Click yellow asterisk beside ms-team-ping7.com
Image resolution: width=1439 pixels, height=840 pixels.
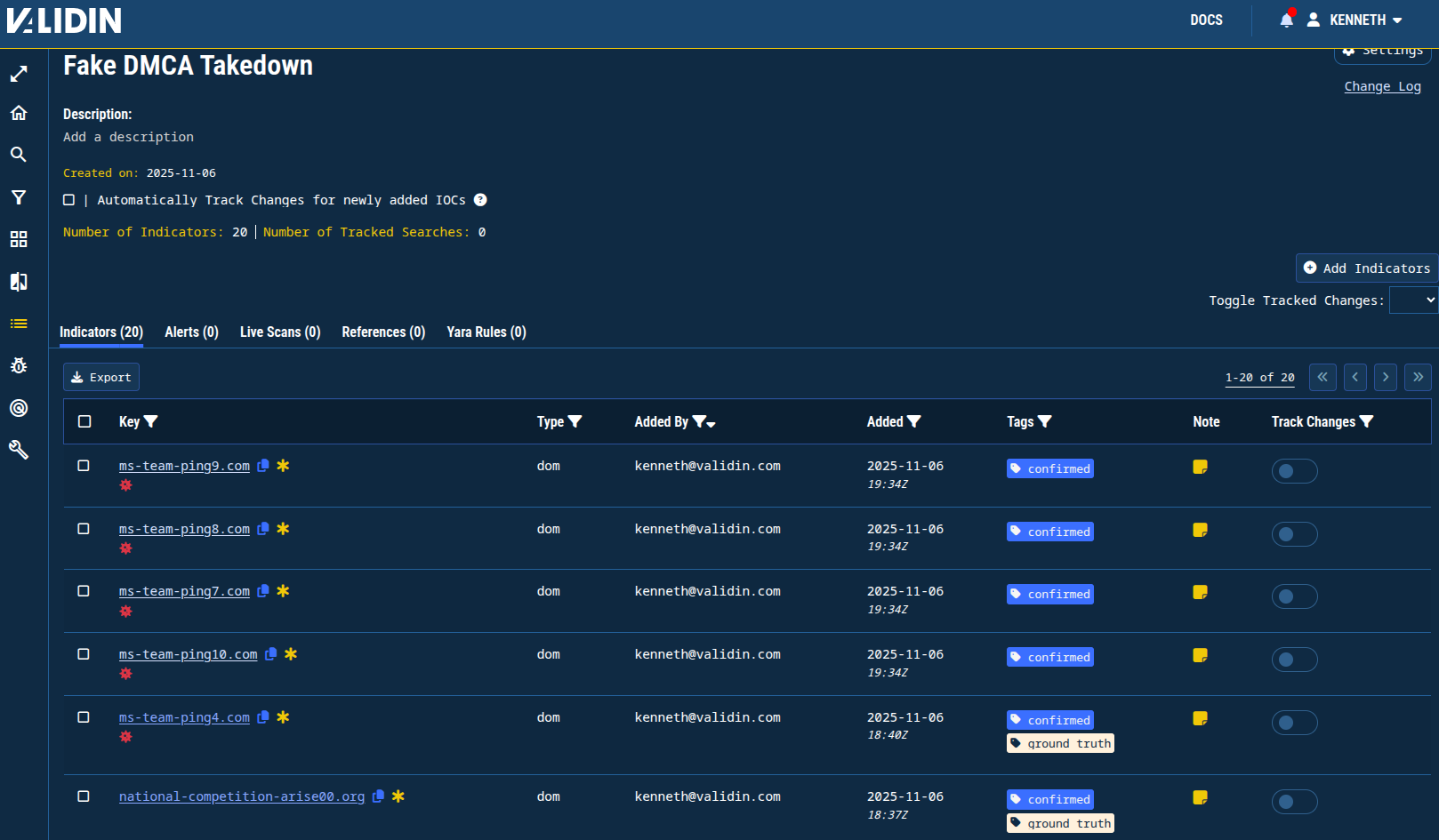(x=283, y=591)
